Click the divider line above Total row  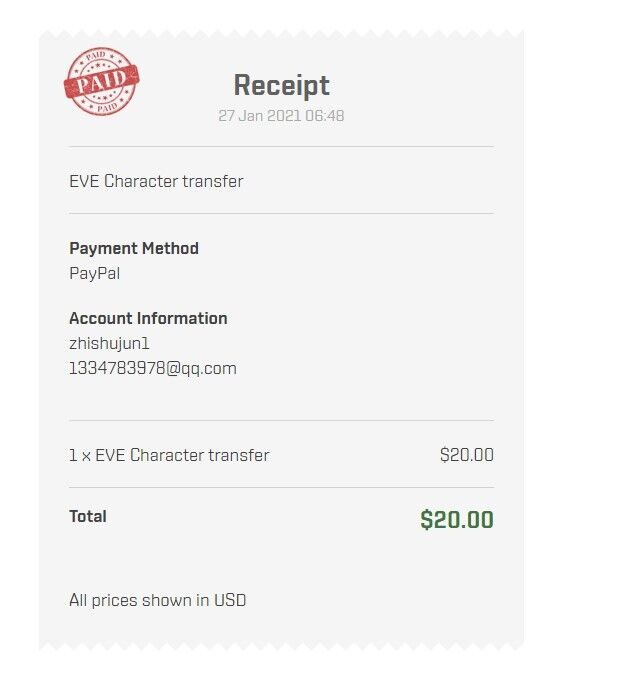click(x=281, y=487)
